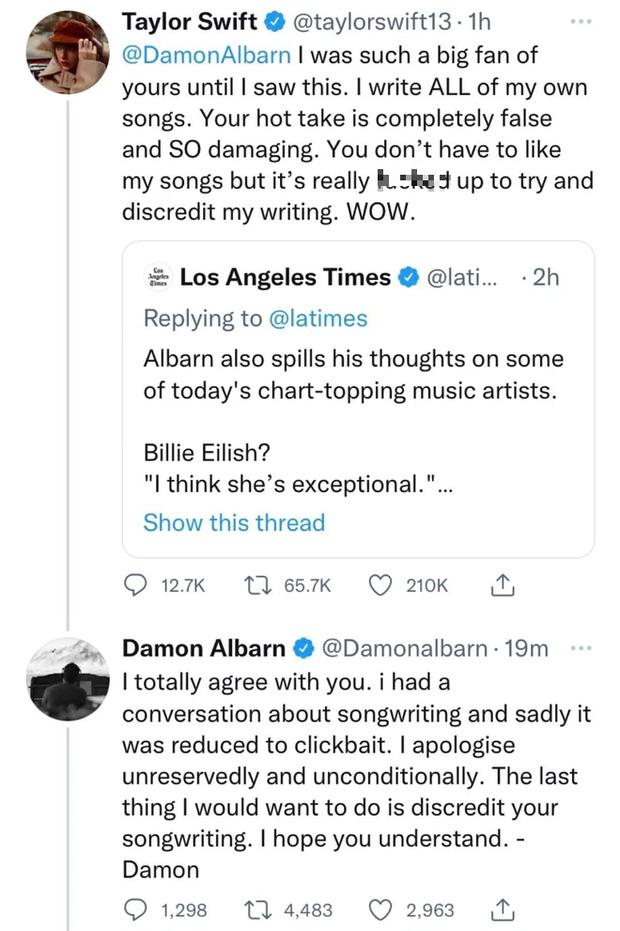Open @latimes link in quoted reply
The width and height of the screenshot is (620, 931).
(316, 318)
